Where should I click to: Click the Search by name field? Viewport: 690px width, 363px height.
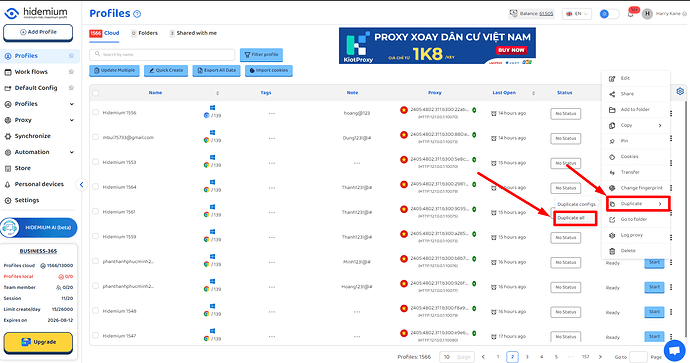tap(162, 55)
